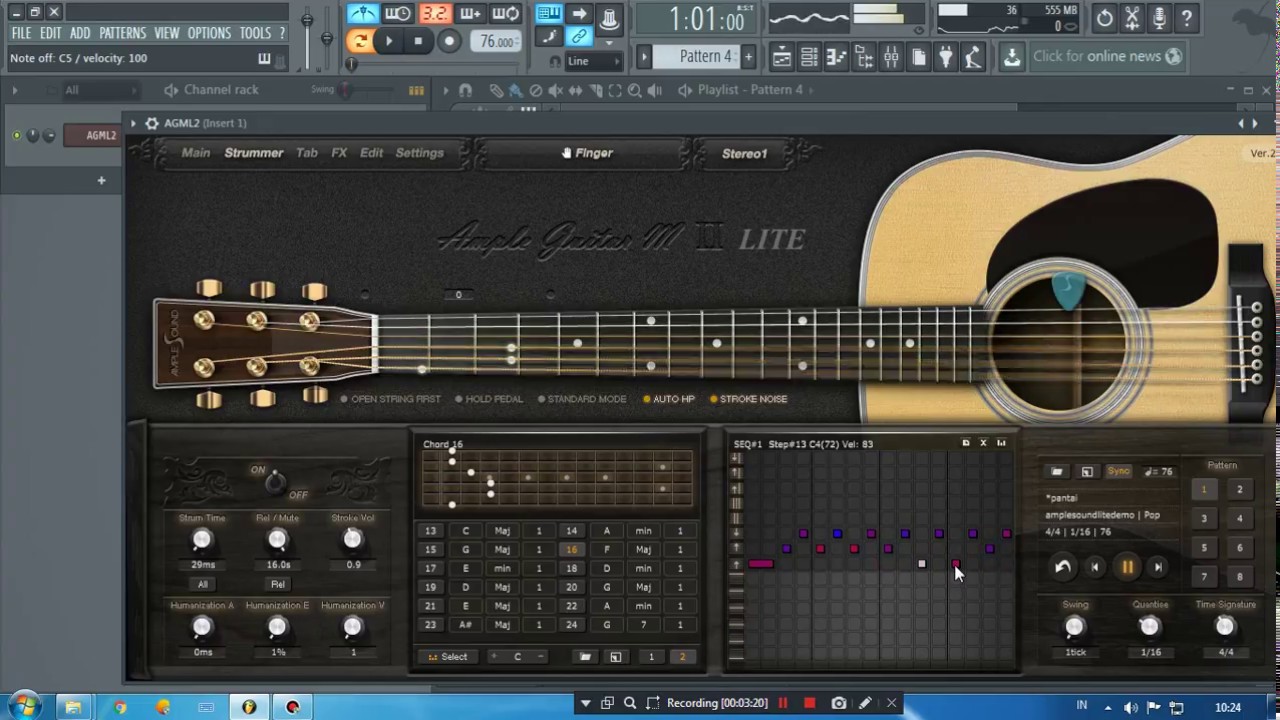Click the Rel button under Rel / Mute
The image size is (1280, 720).
278,584
